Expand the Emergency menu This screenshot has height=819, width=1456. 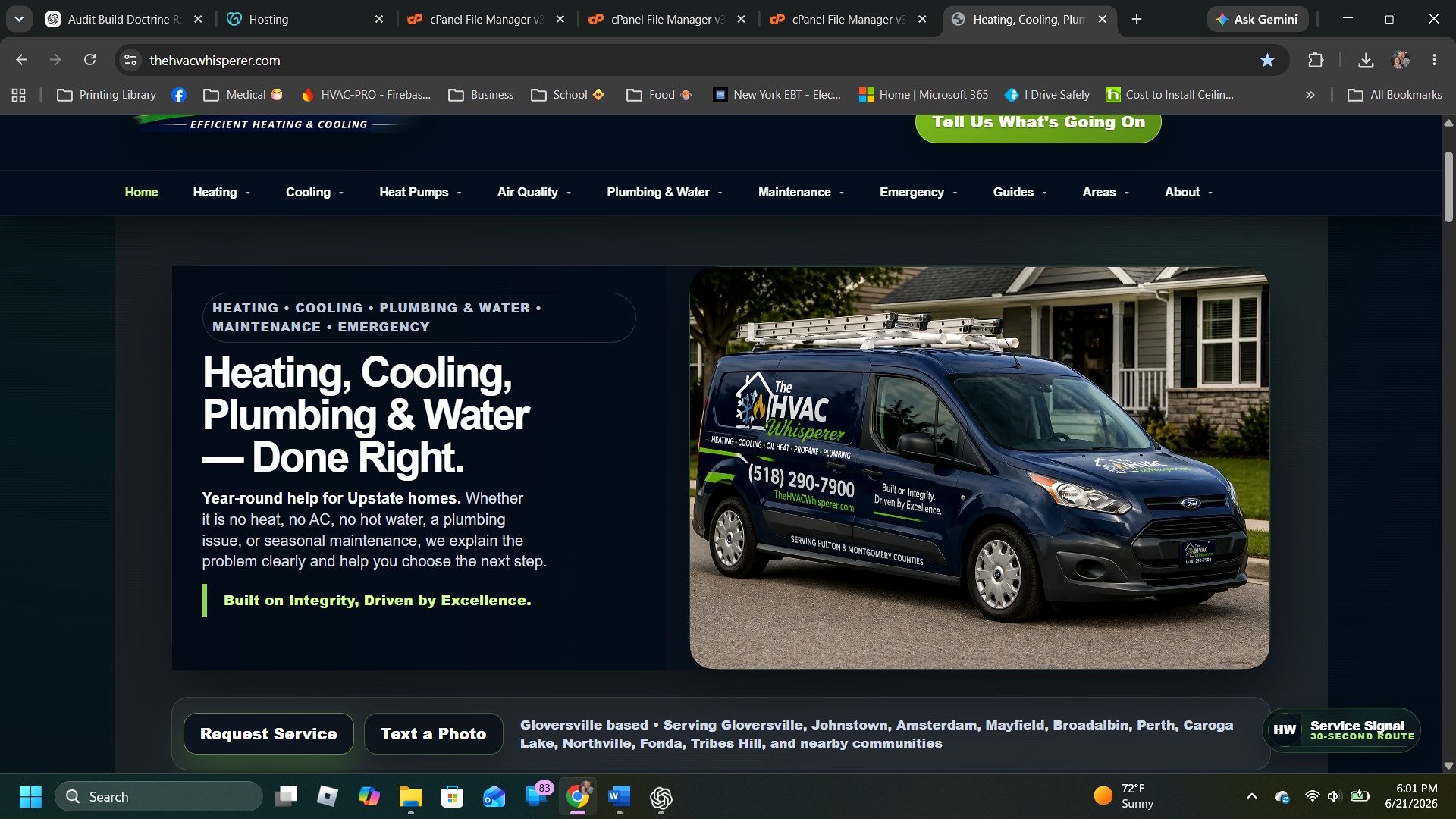(x=918, y=192)
